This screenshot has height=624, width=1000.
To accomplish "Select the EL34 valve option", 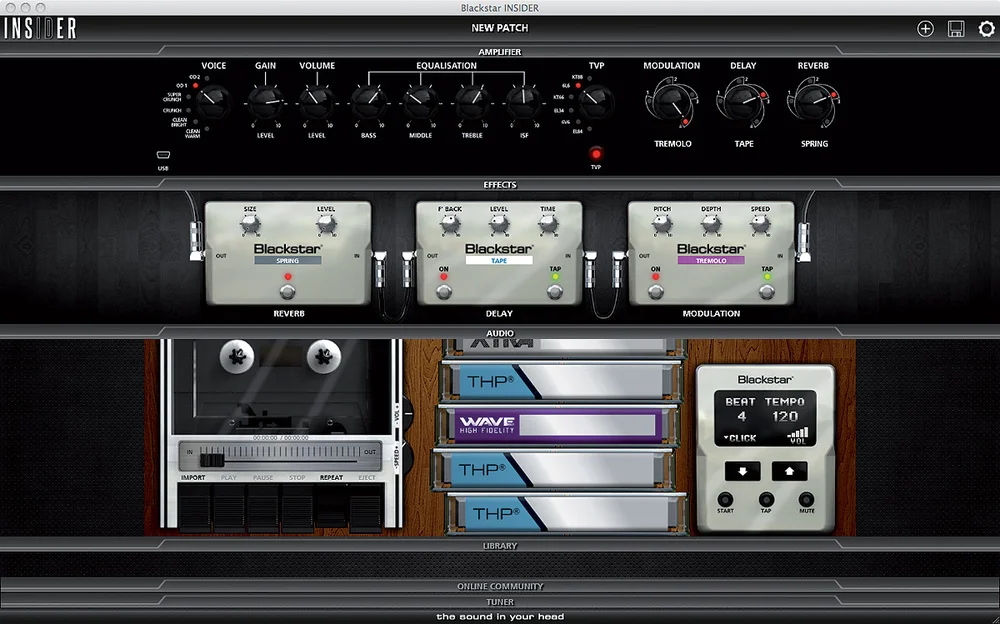I will click(562, 110).
